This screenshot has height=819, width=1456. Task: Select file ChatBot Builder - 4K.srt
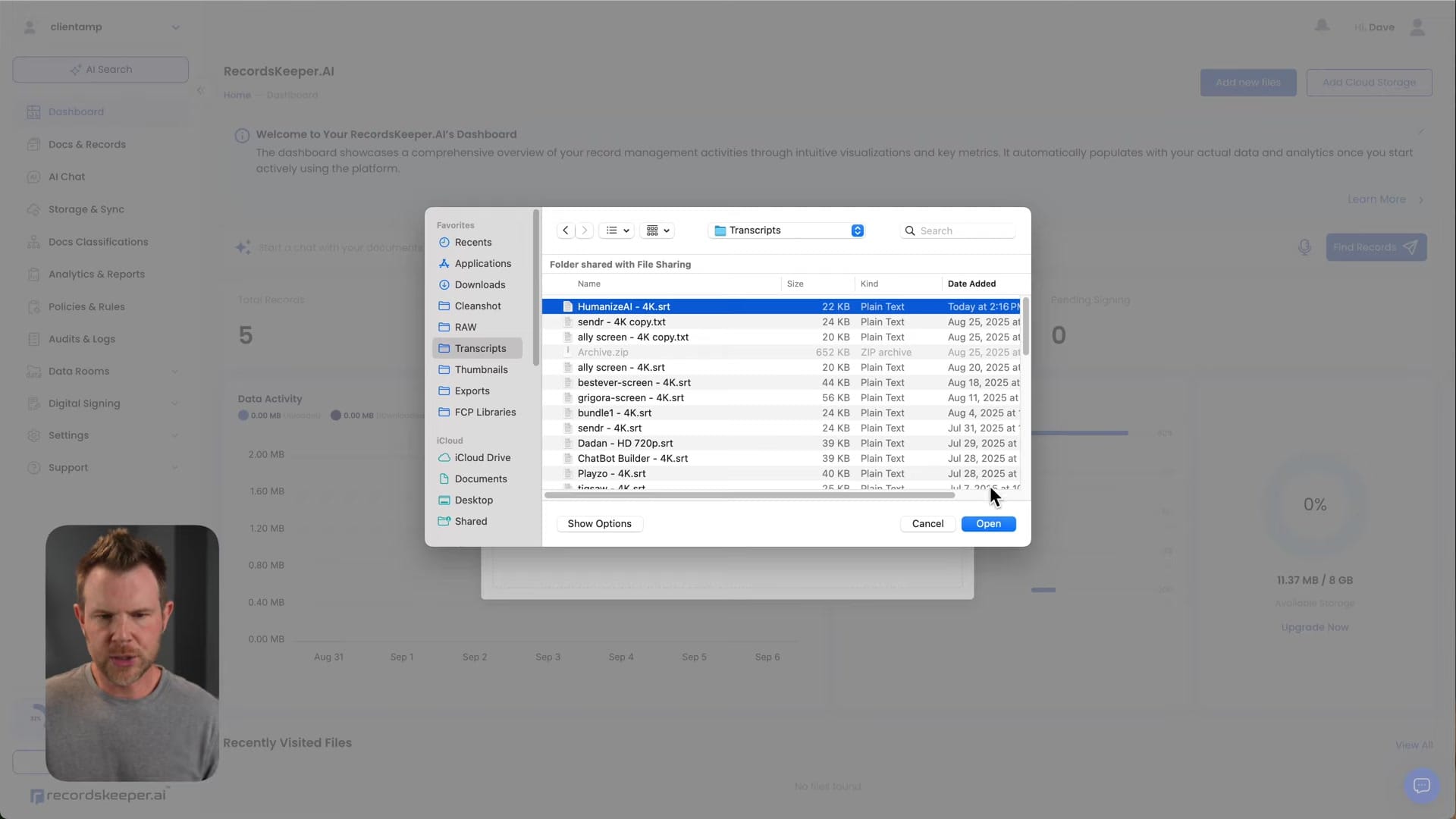[x=781, y=459]
